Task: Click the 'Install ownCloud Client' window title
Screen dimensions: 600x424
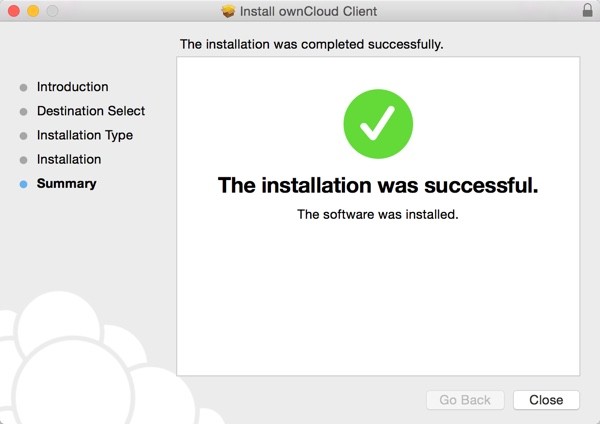Action: click(x=308, y=11)
